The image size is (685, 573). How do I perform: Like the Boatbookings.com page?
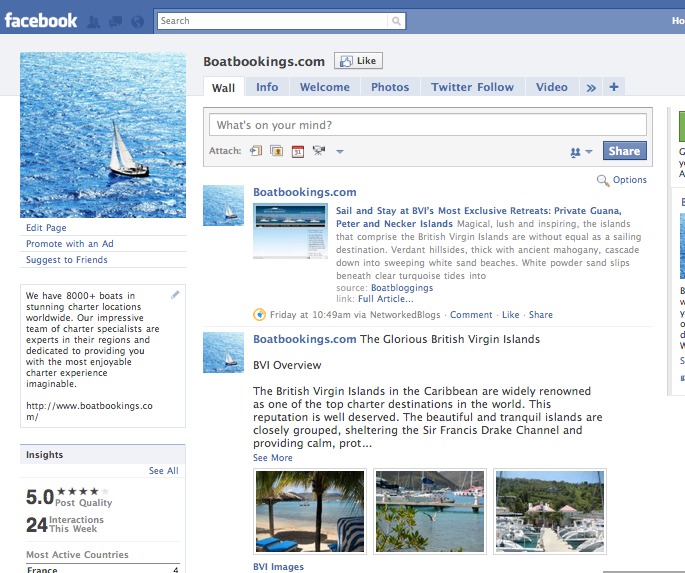click(x=358, y=61)
